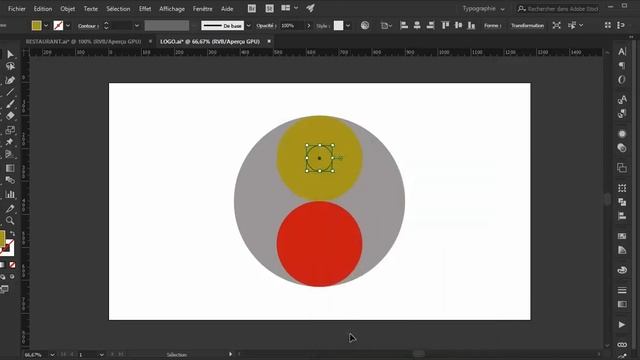Select the Eyedropper tool

coord(10,209)
